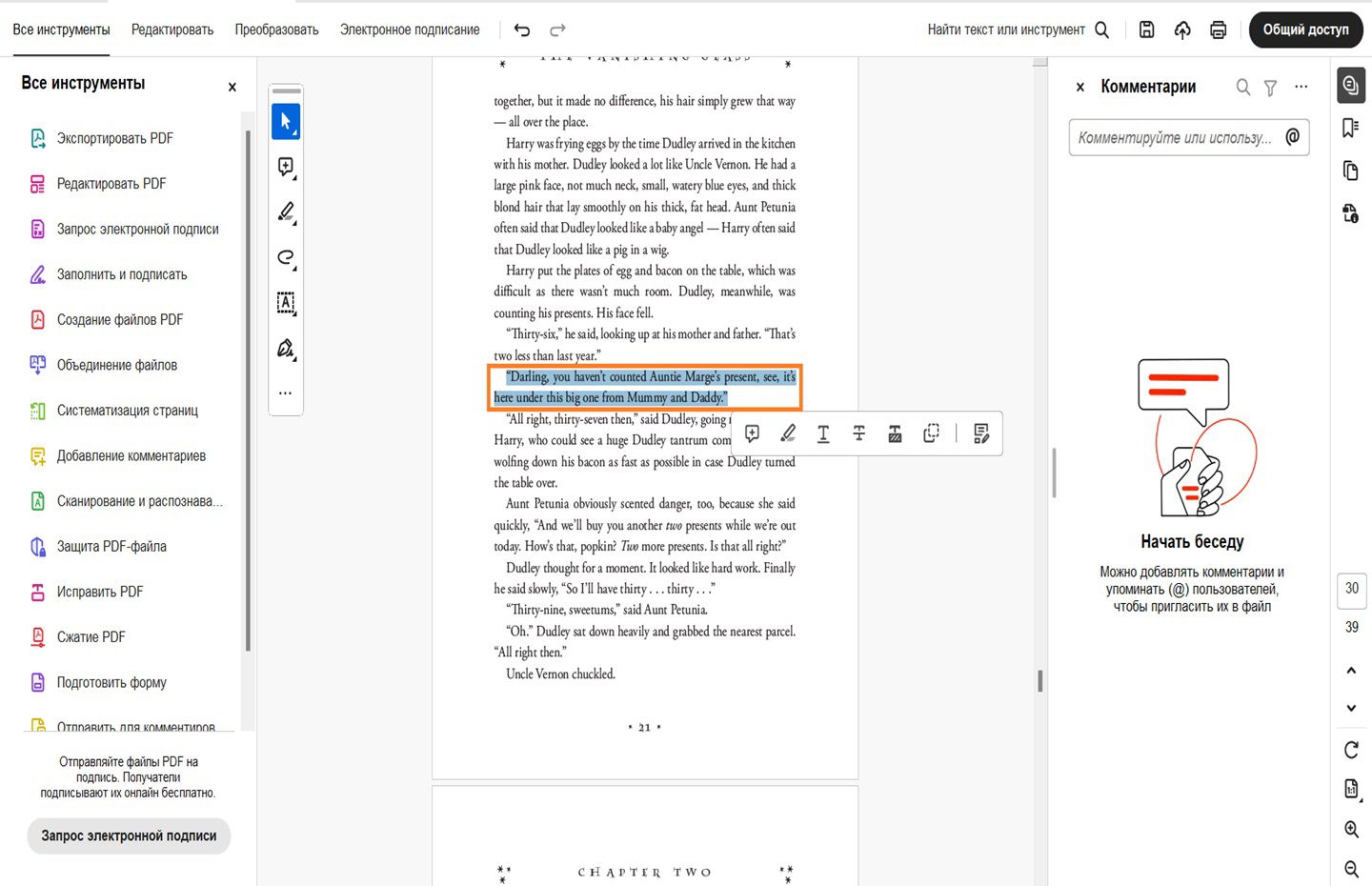
Task: Rotate the page view clockwise
Action: (1351, 750)
